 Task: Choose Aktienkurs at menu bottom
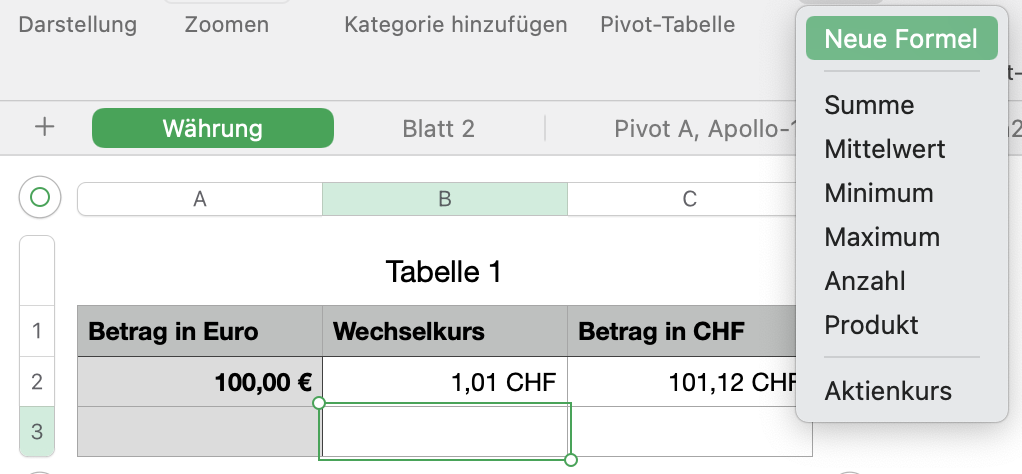[x=888, y=391]
